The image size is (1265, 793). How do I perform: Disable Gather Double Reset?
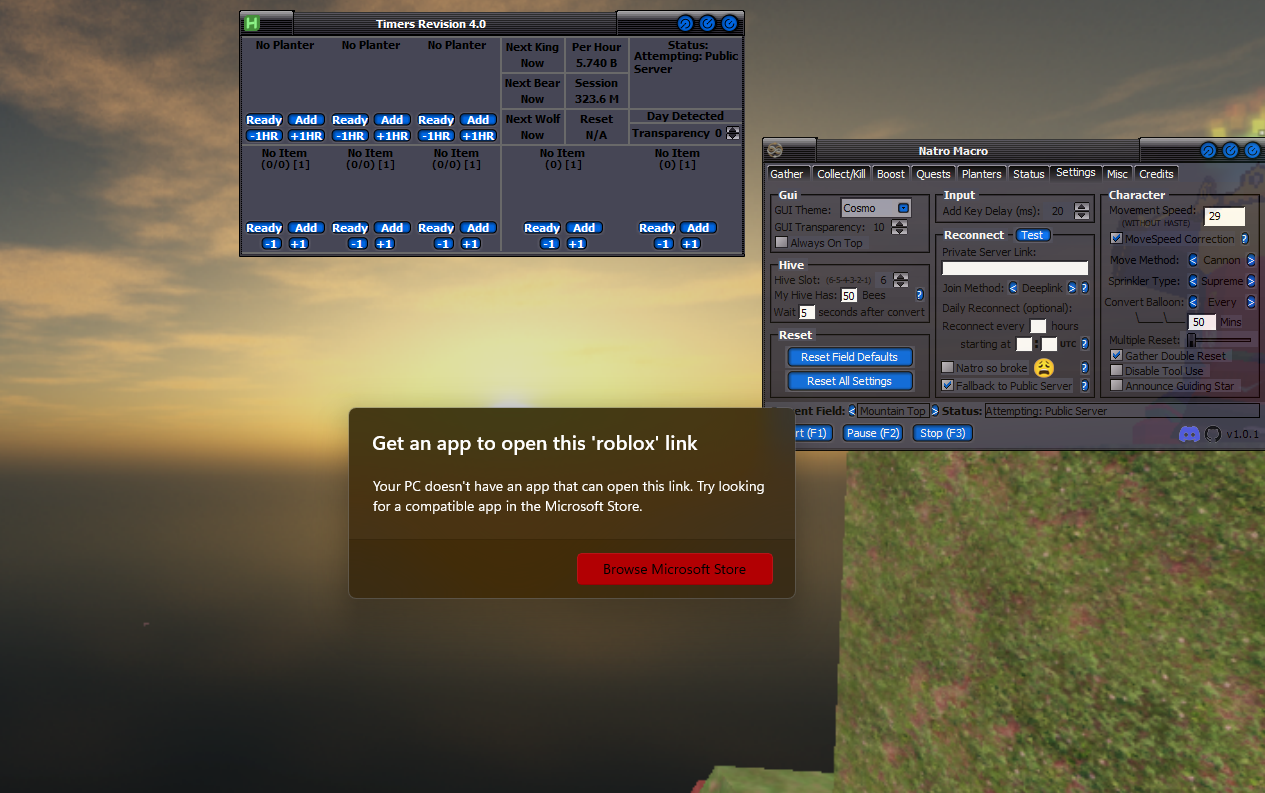point(1116,355)
